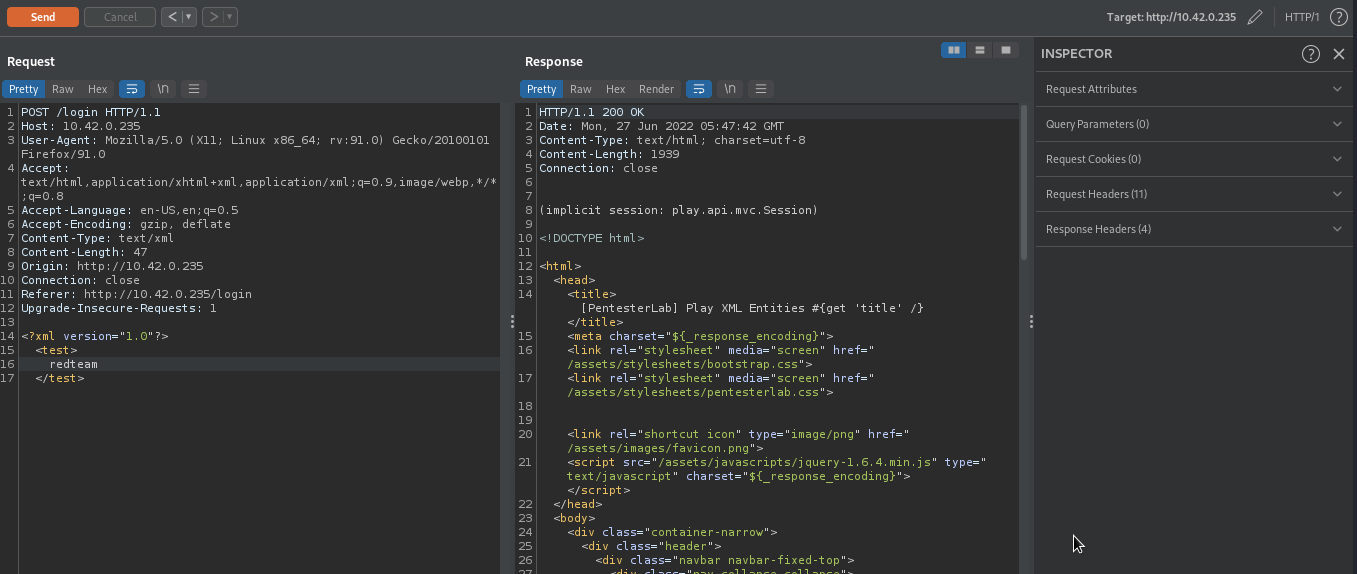Click the 'Target: http://10.42.0.235' label
Image resolution: width=1357 pixels, height=574 pixels.
pos(1171,17)
